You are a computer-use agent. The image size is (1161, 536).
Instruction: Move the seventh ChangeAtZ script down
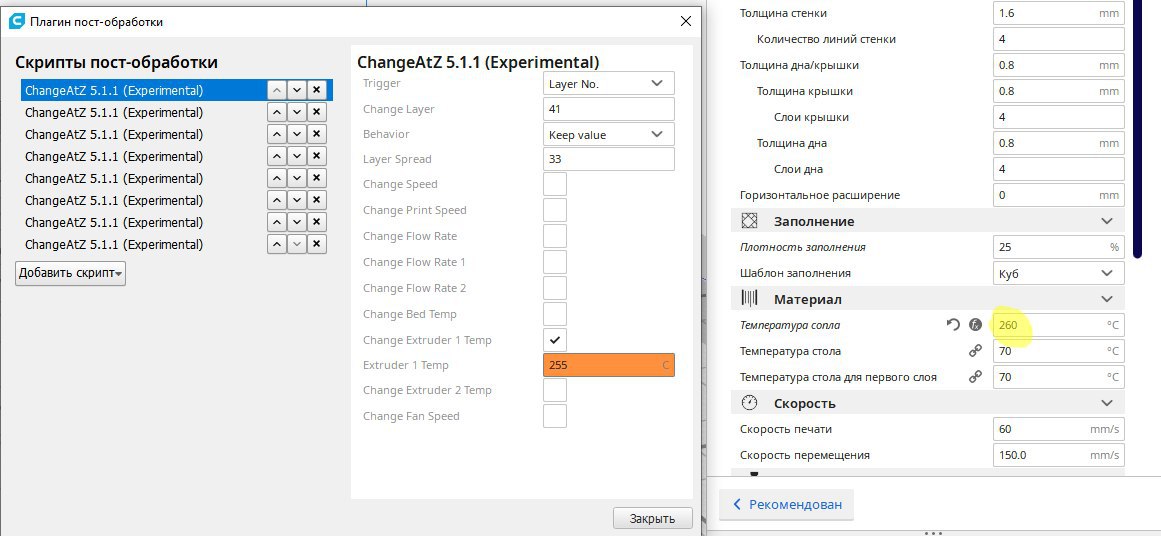(x=296, y=222)
